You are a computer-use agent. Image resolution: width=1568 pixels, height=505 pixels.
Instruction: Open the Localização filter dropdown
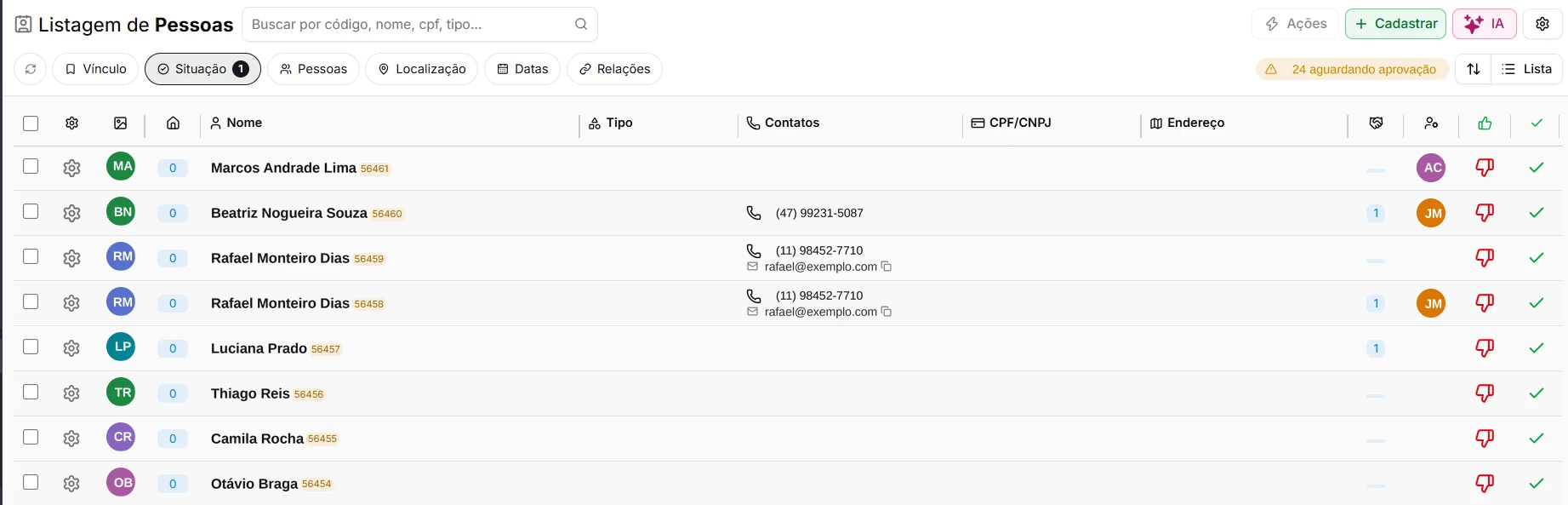pos(422,69)
